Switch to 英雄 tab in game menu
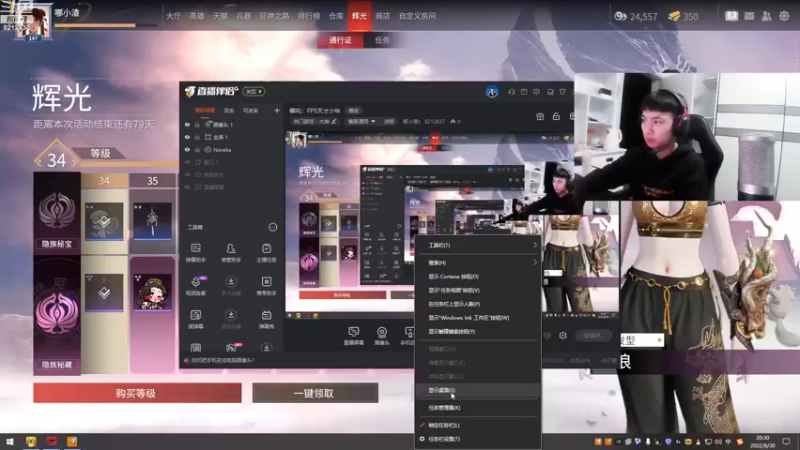 click(197, 16)
